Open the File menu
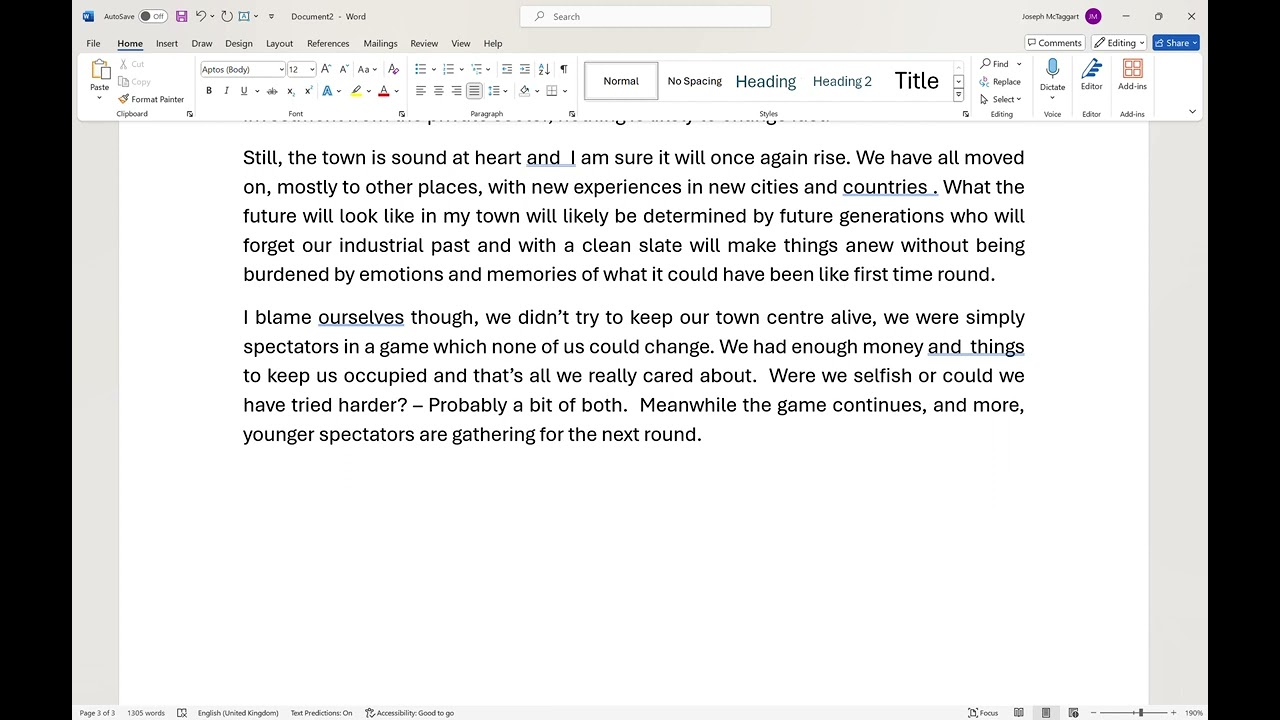1280x720 pixels. (93, 43)
